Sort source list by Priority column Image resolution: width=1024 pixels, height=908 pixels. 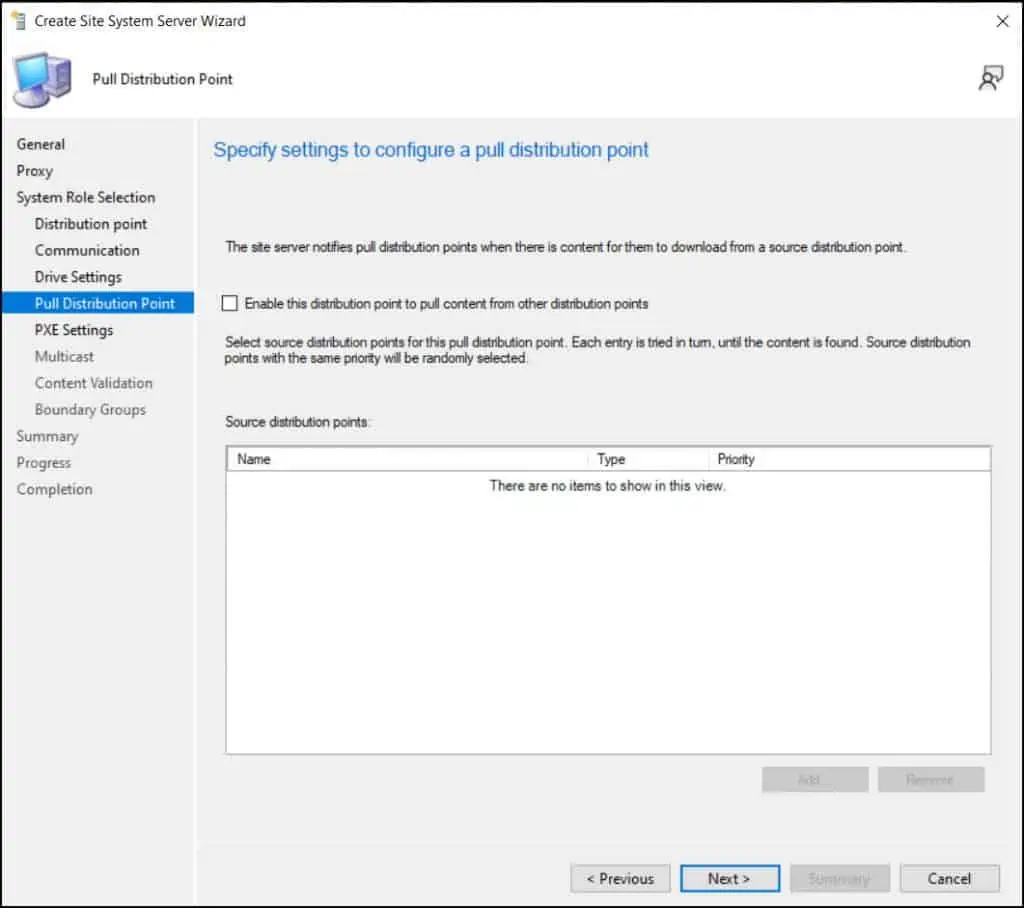click(x=848, y=459)
